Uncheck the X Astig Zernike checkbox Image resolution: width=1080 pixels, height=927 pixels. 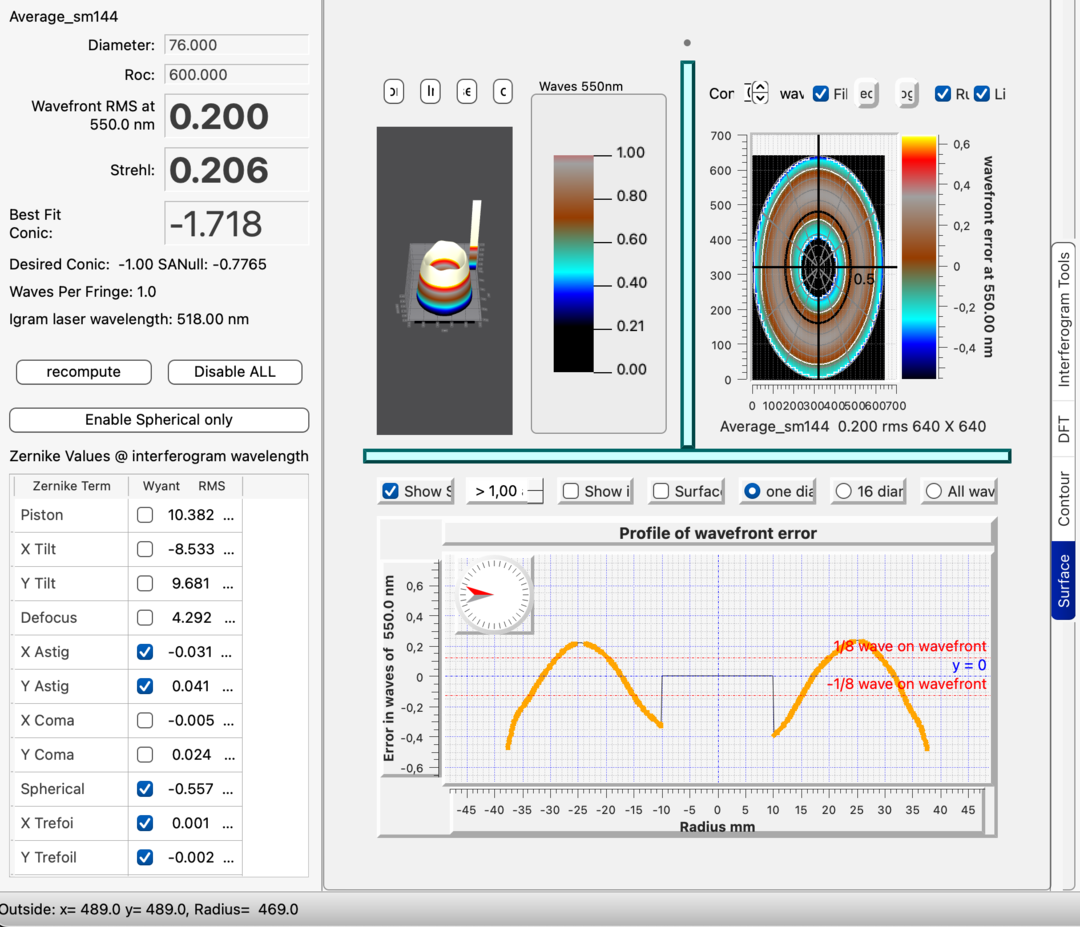click(x=145, y=652)
